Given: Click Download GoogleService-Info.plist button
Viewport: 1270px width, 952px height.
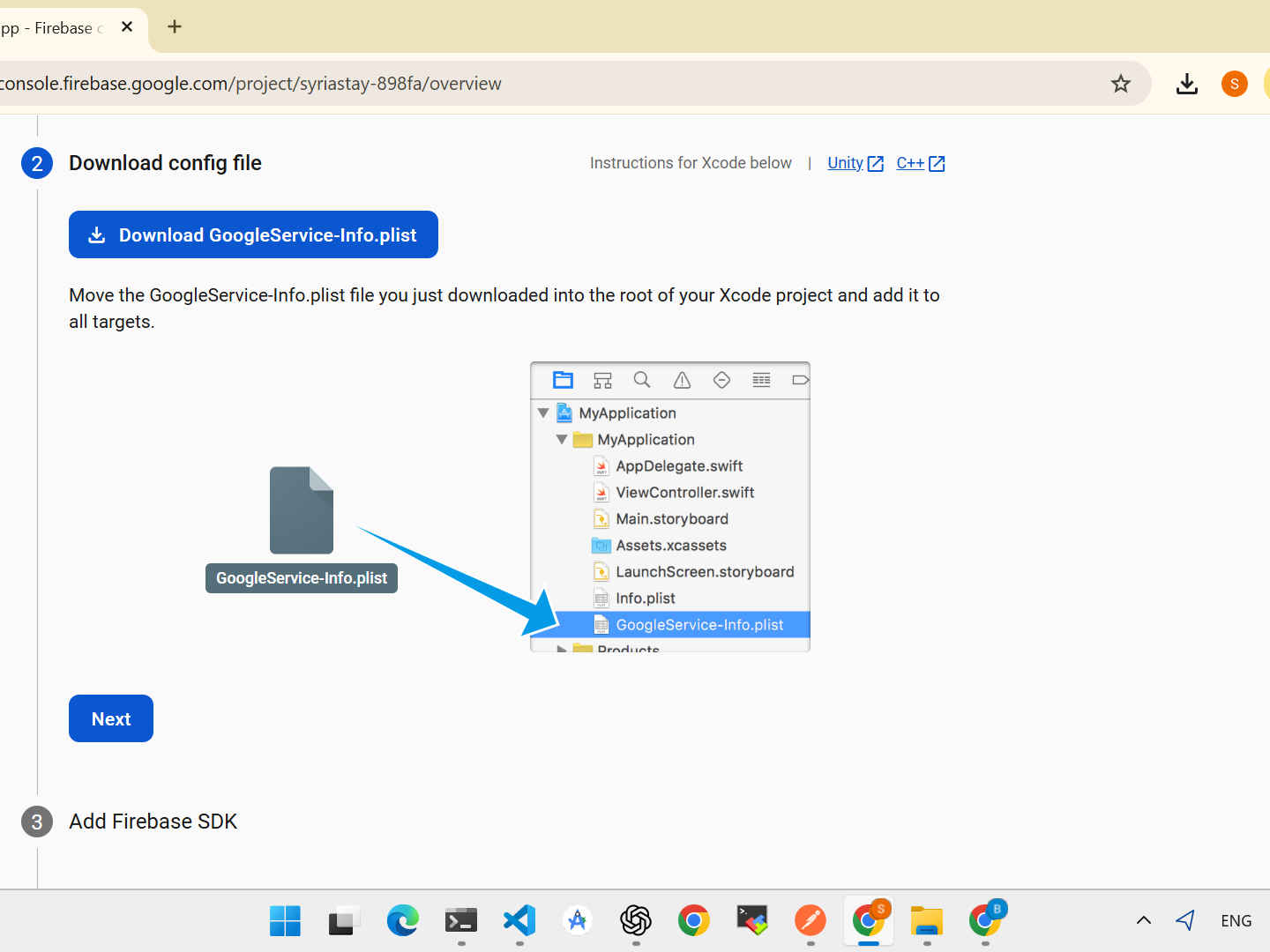Looking at the screenshot, I should click(x=253, y=234).
